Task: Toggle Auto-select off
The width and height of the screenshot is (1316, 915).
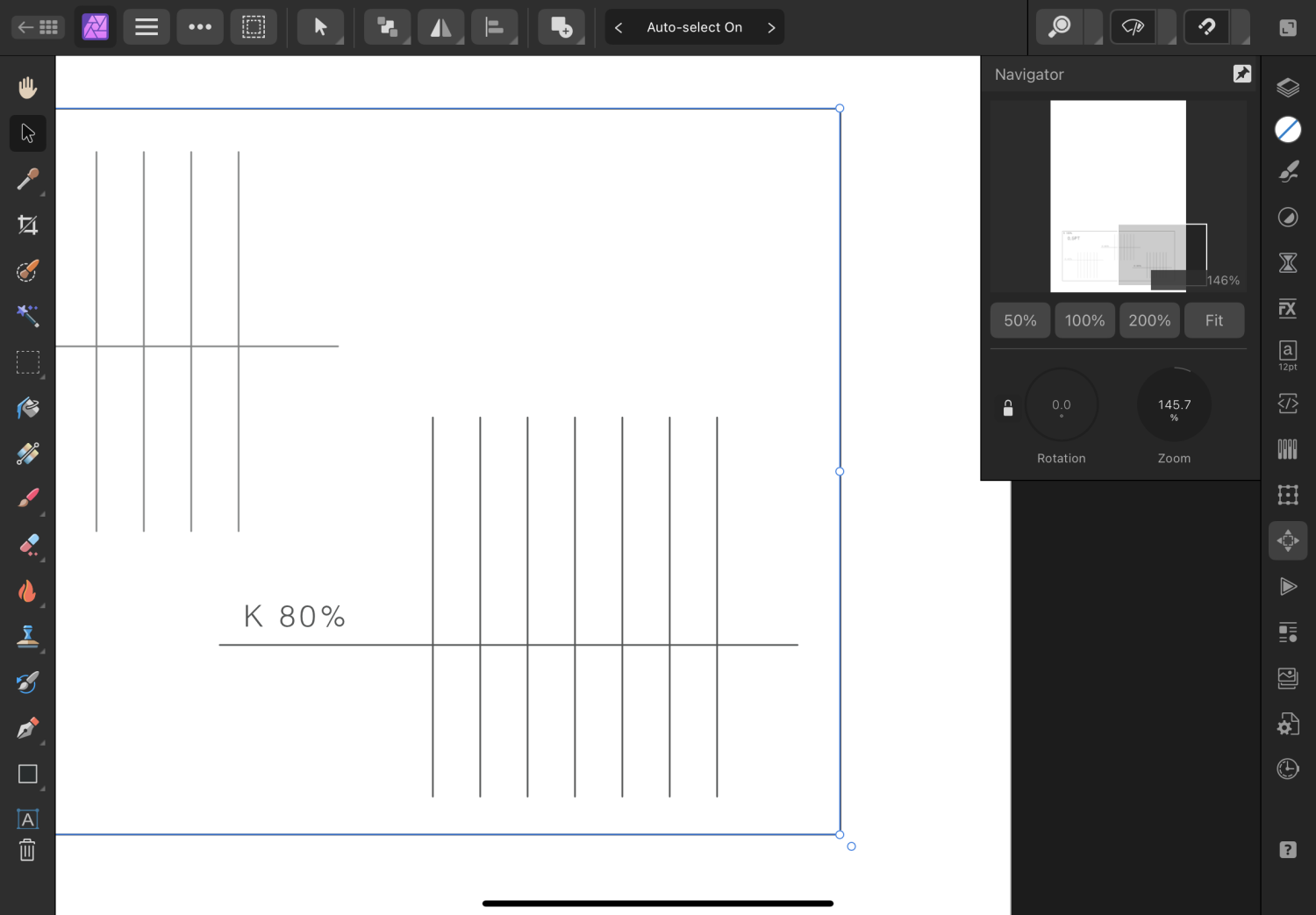Action: pyautogui.click(x=694, y=27)
